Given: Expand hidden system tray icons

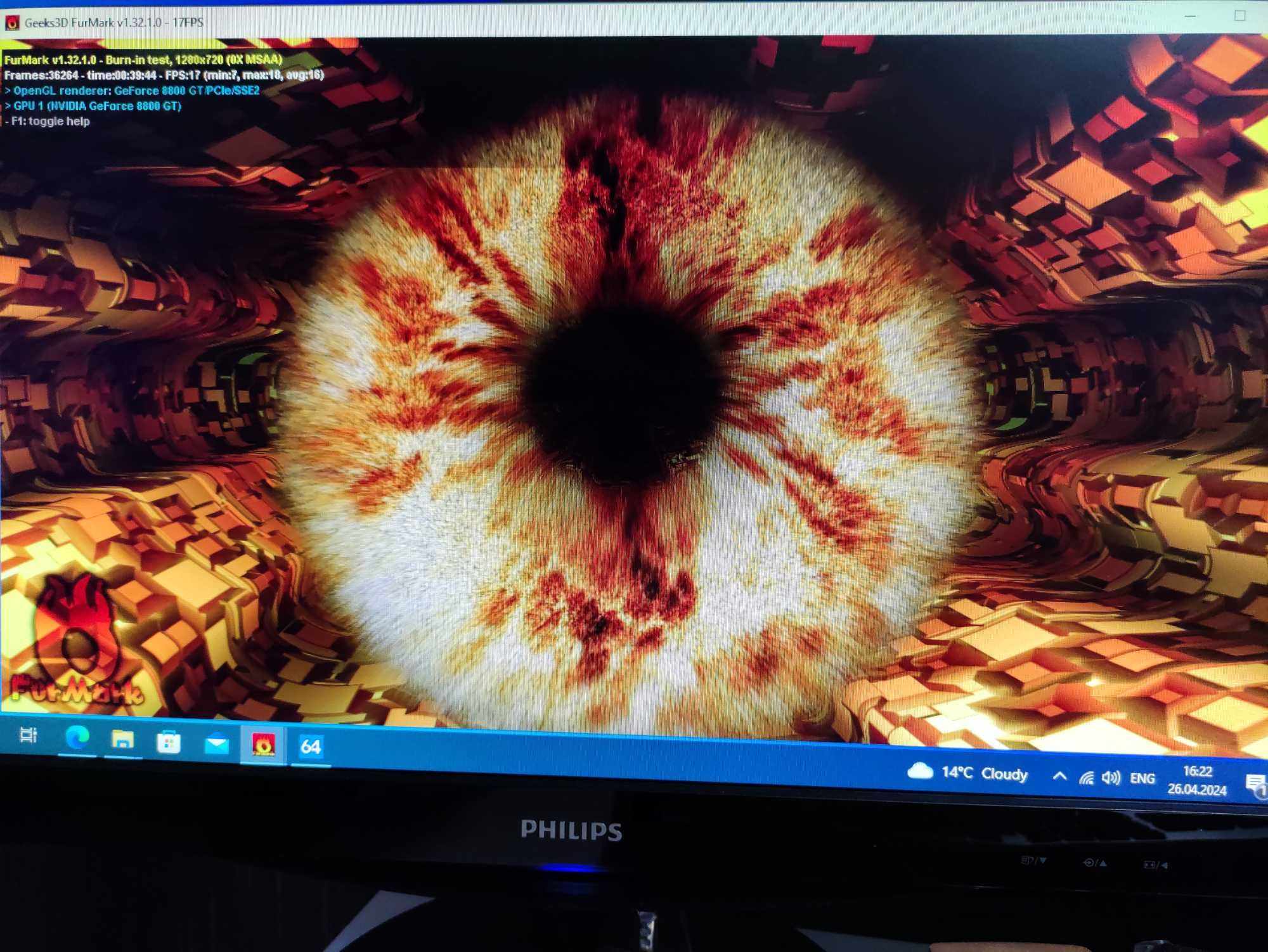Looking at the screenshot, I should pyautogui.click(x=1059, y=776).
